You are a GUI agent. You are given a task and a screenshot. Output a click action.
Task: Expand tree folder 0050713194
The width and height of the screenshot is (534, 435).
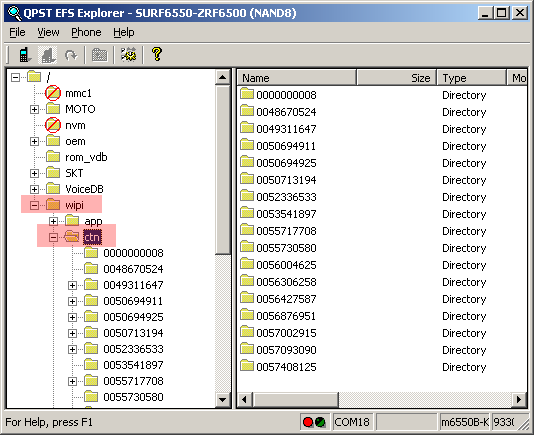(72, 333)
